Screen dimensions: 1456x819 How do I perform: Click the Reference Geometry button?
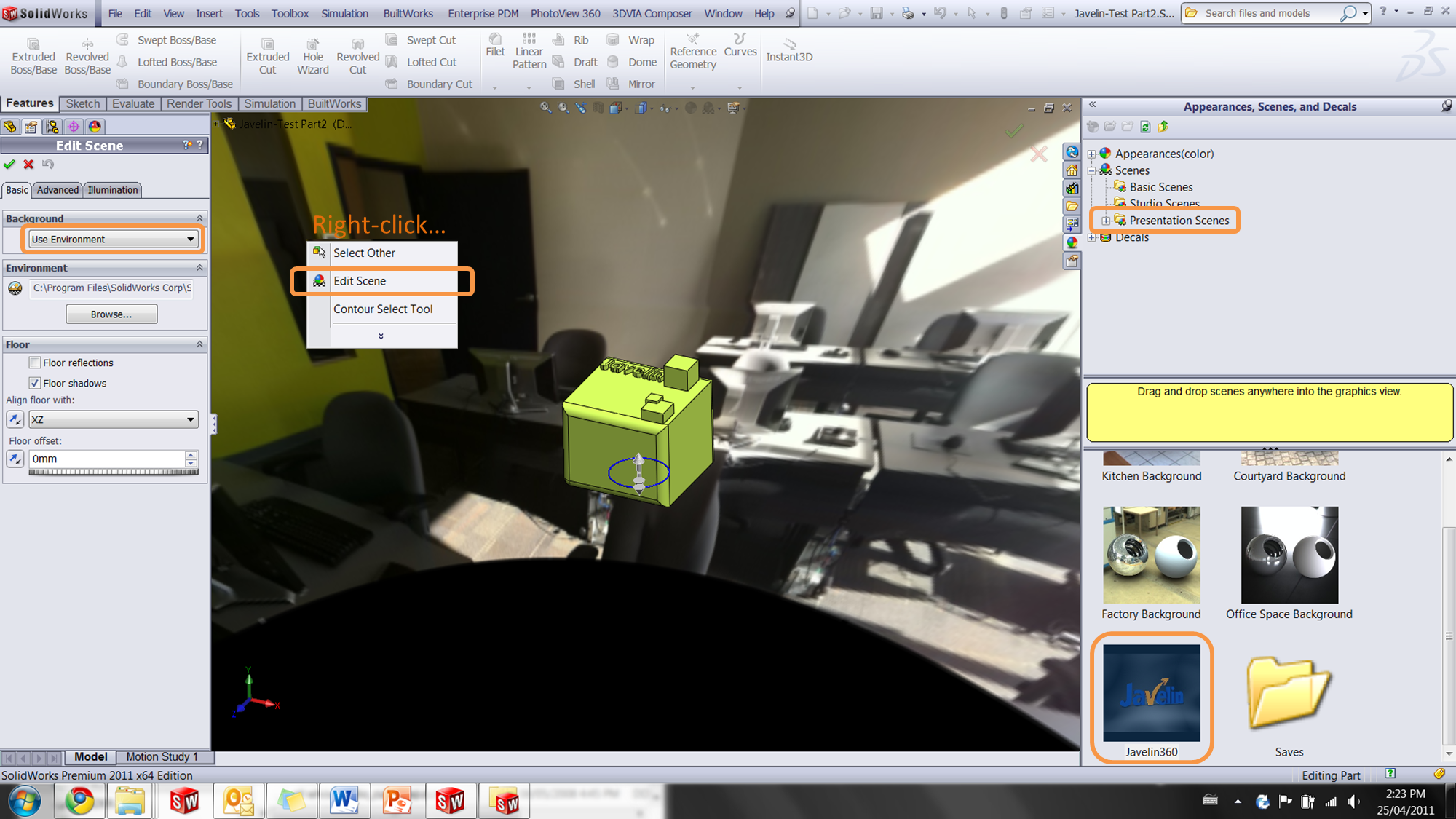(x=693, y=52)
